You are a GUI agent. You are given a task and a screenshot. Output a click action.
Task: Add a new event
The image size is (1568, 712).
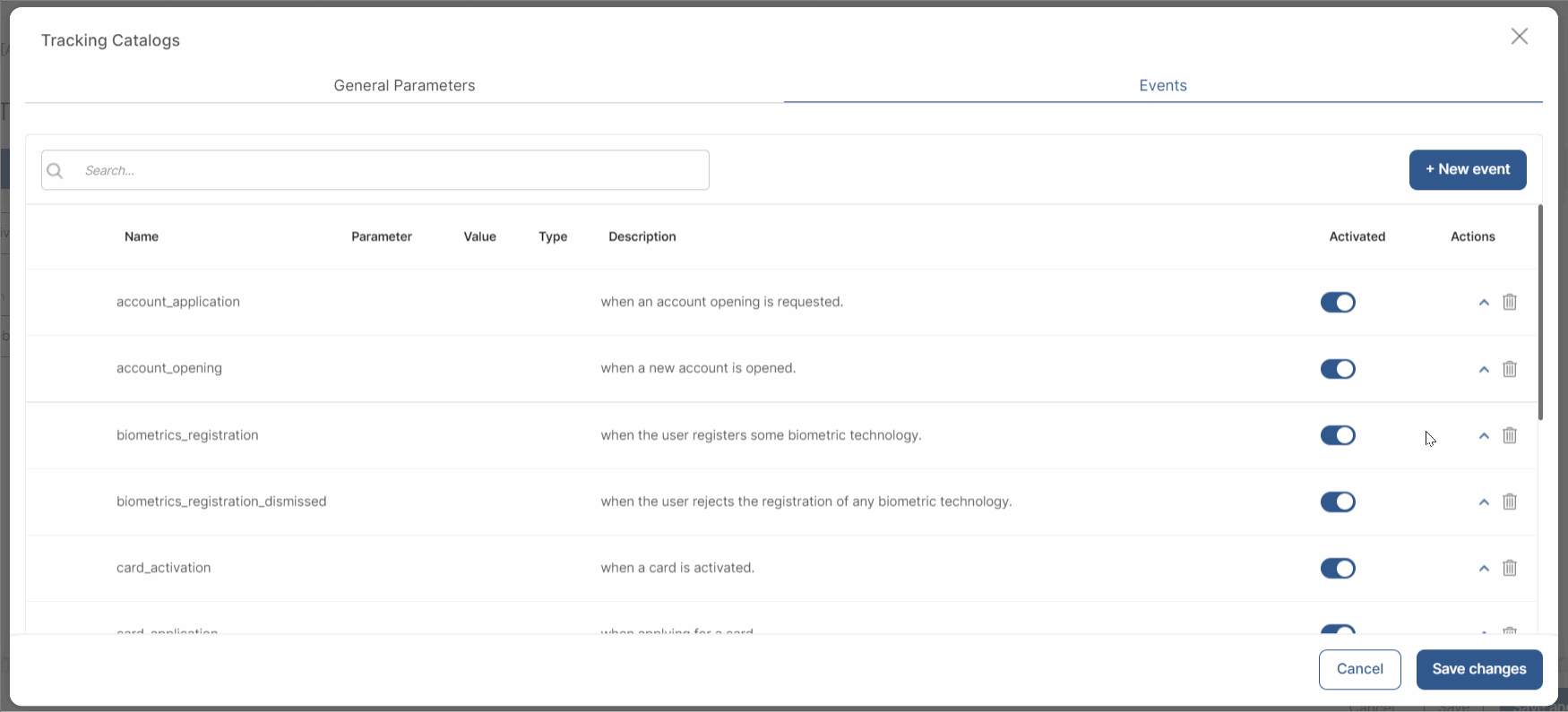[x=1468, y=169]
